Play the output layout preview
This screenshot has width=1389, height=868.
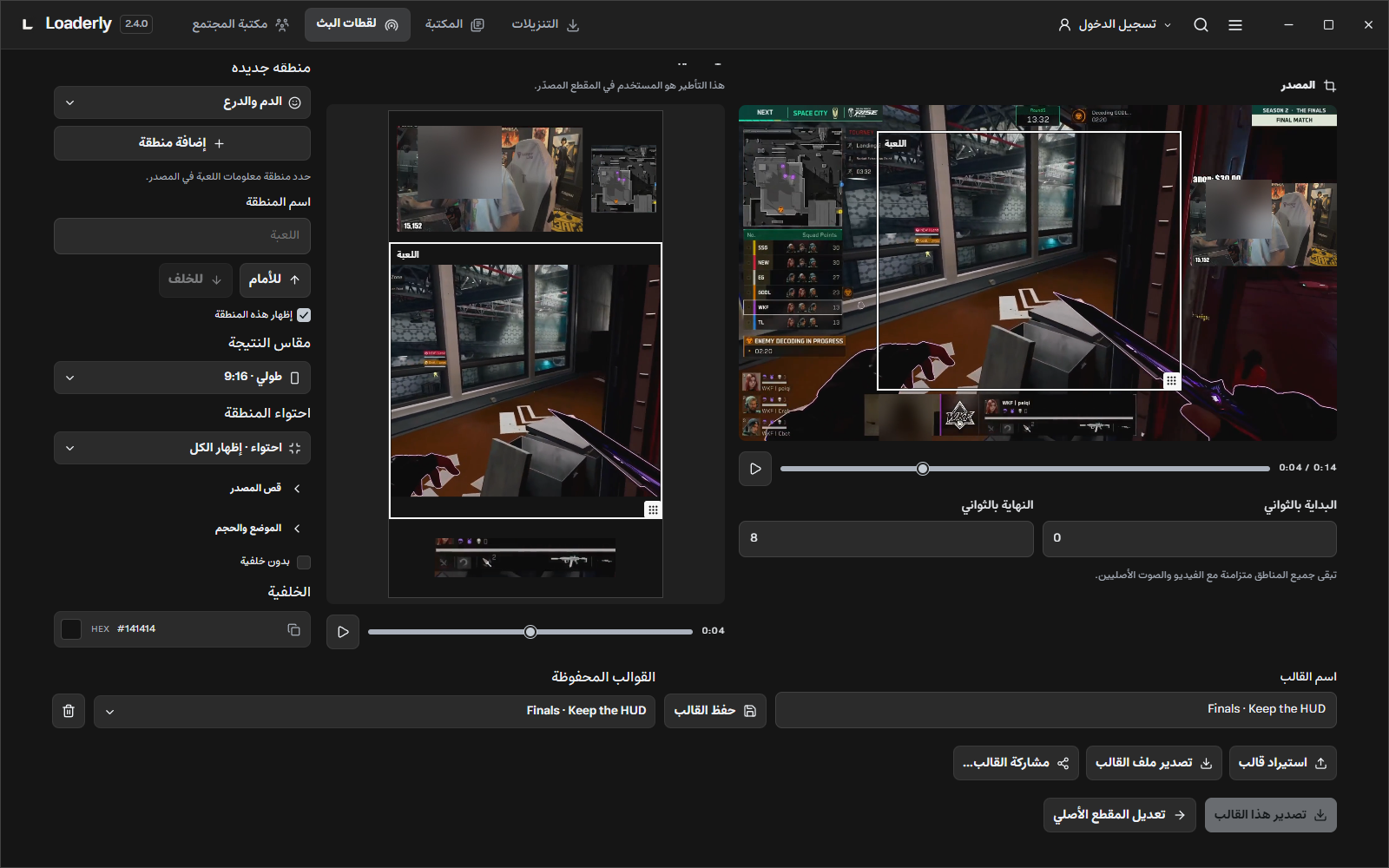tap(343, 632)
